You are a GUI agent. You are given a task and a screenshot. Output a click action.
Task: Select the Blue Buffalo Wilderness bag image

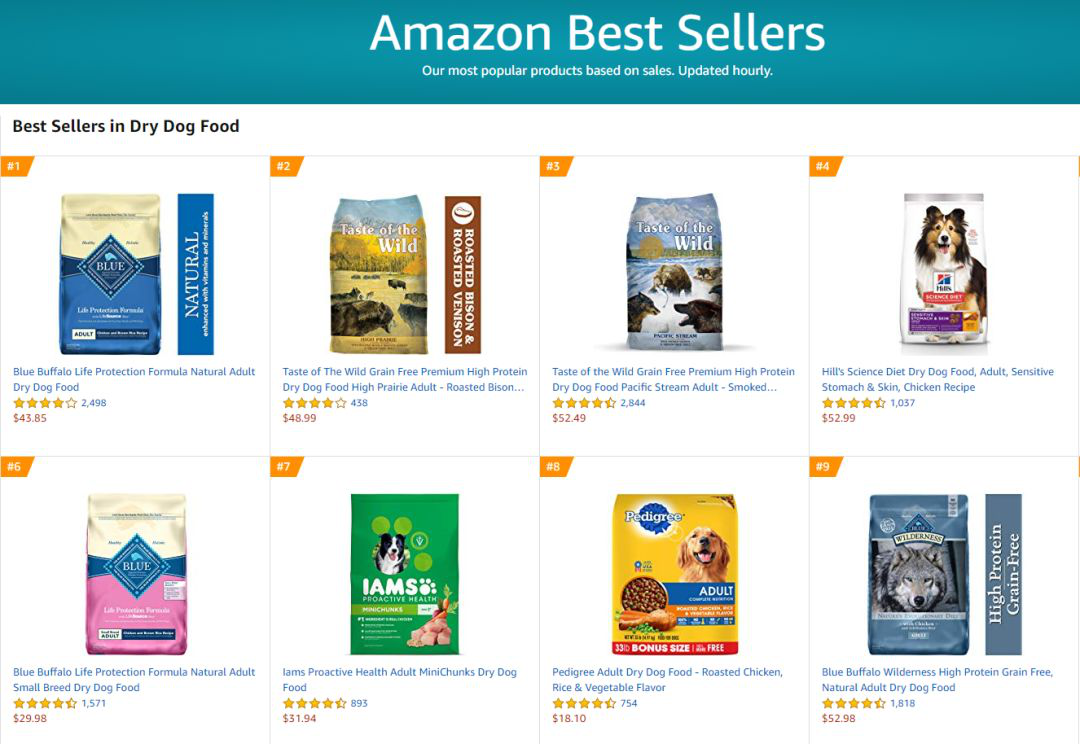(919, 574)
